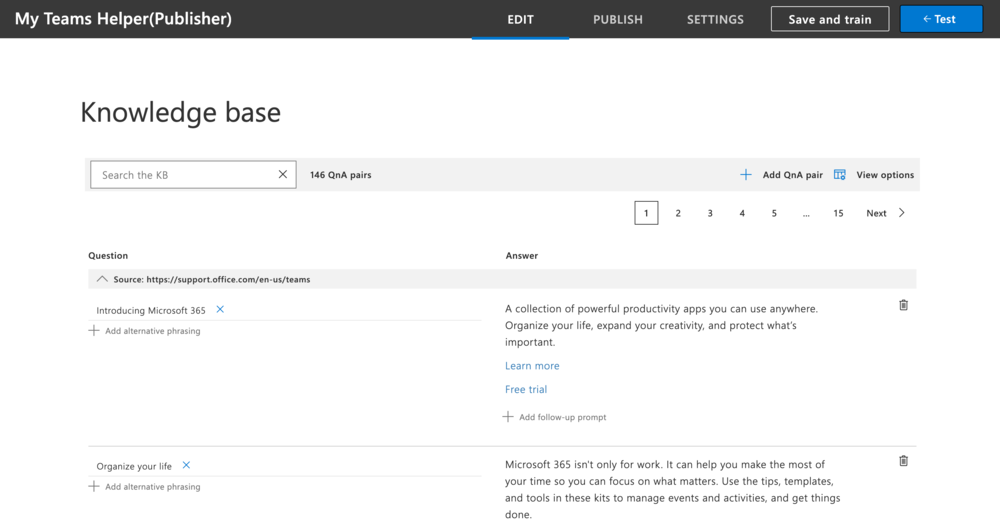
Task: Click the Answer column header
Action: pos(522,255)
